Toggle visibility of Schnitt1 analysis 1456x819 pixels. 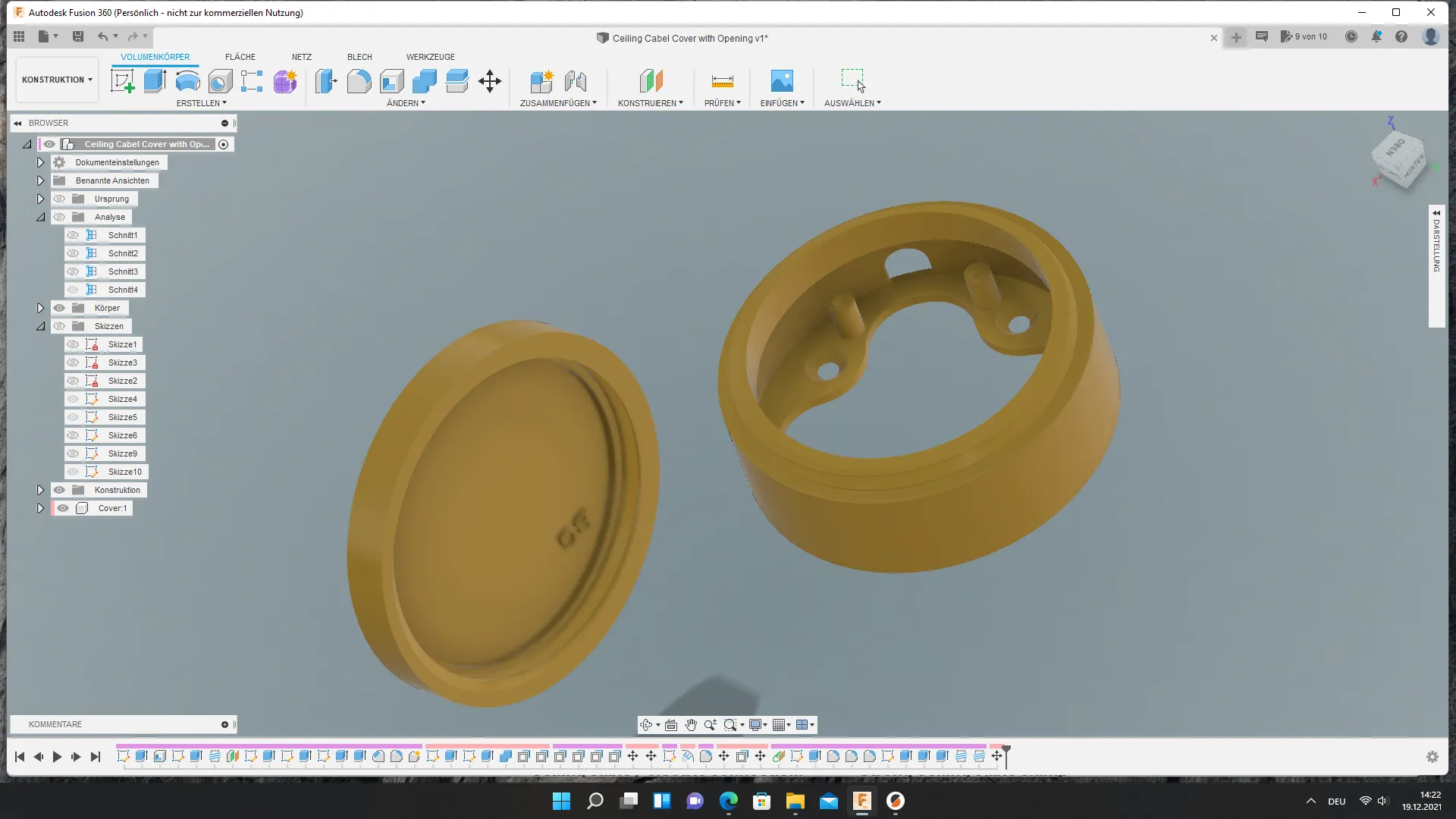[73, 235]
